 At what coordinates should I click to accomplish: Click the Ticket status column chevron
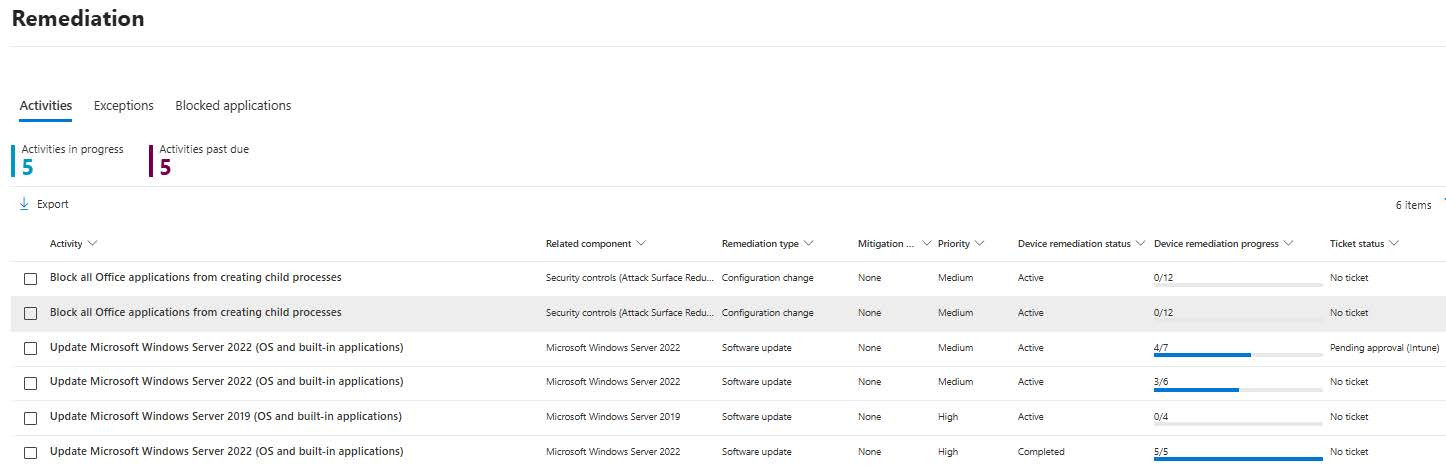[x=1393, y=244]
